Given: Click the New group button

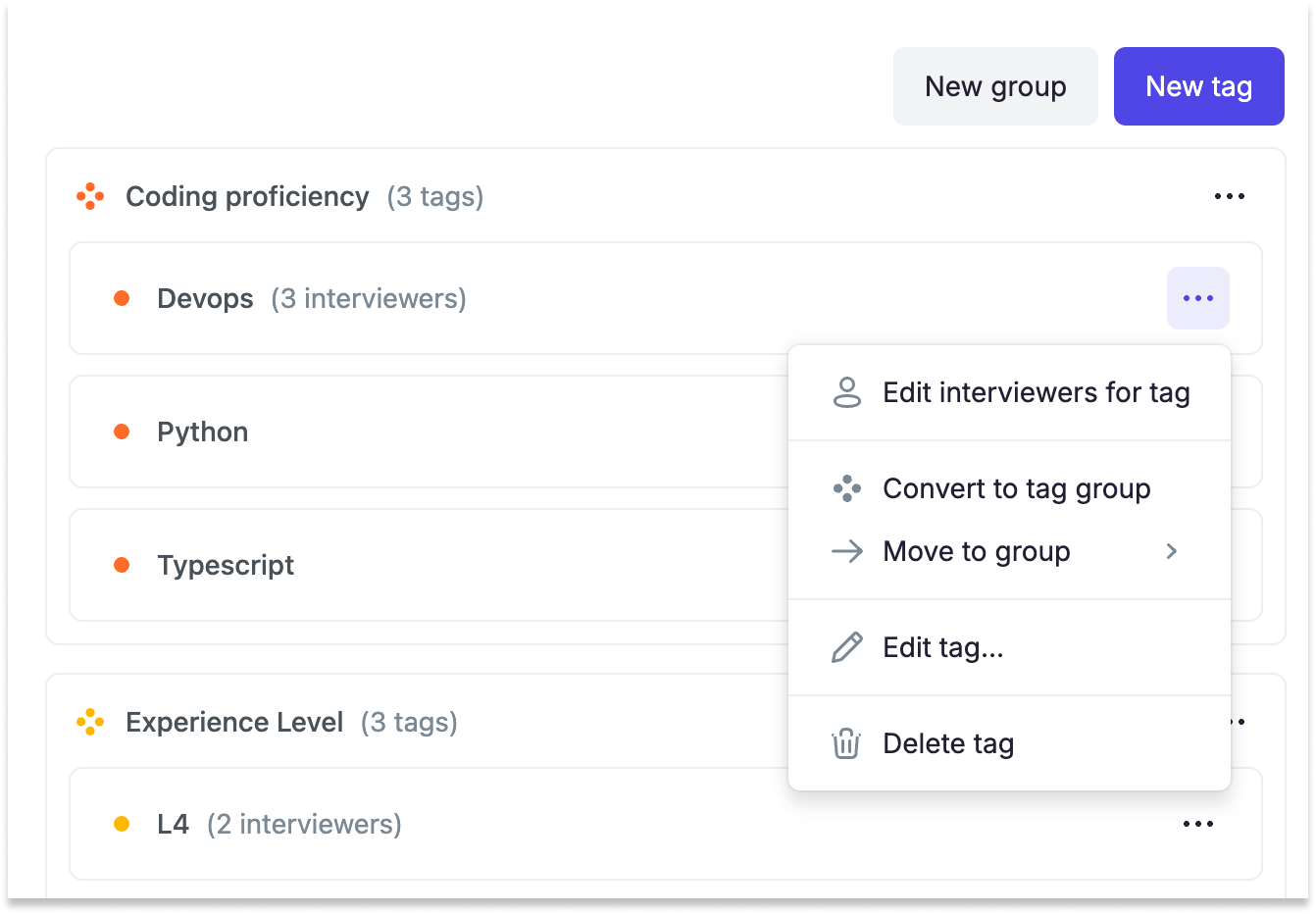Looking at the screenshot, I should point(995,86).
